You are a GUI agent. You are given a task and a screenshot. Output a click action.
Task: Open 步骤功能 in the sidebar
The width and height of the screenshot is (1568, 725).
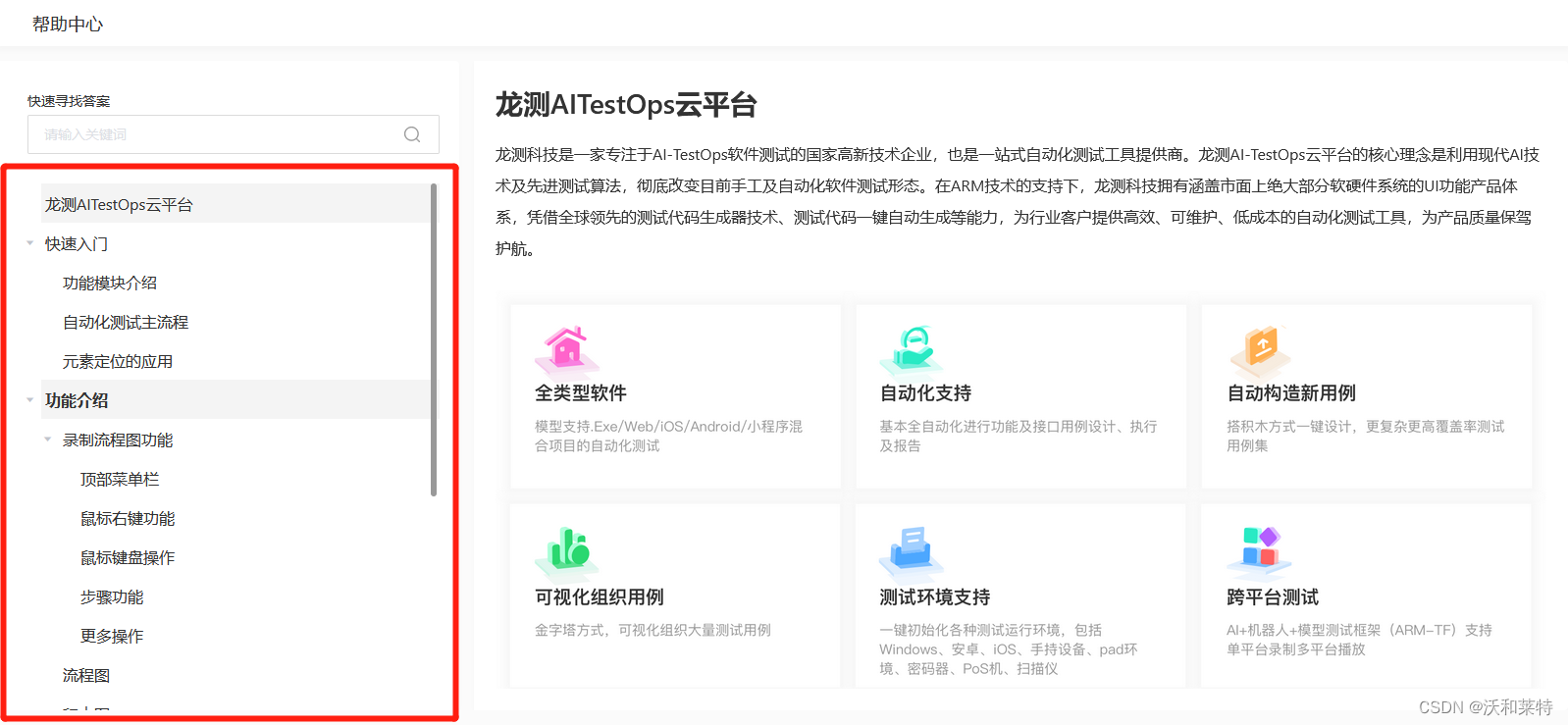point(112,596)
